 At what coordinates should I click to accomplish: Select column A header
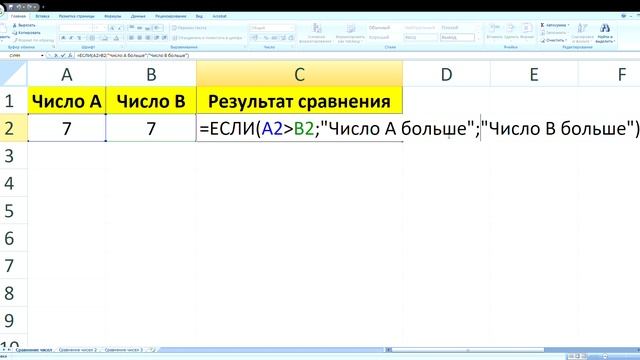click(x=67, y=74)
